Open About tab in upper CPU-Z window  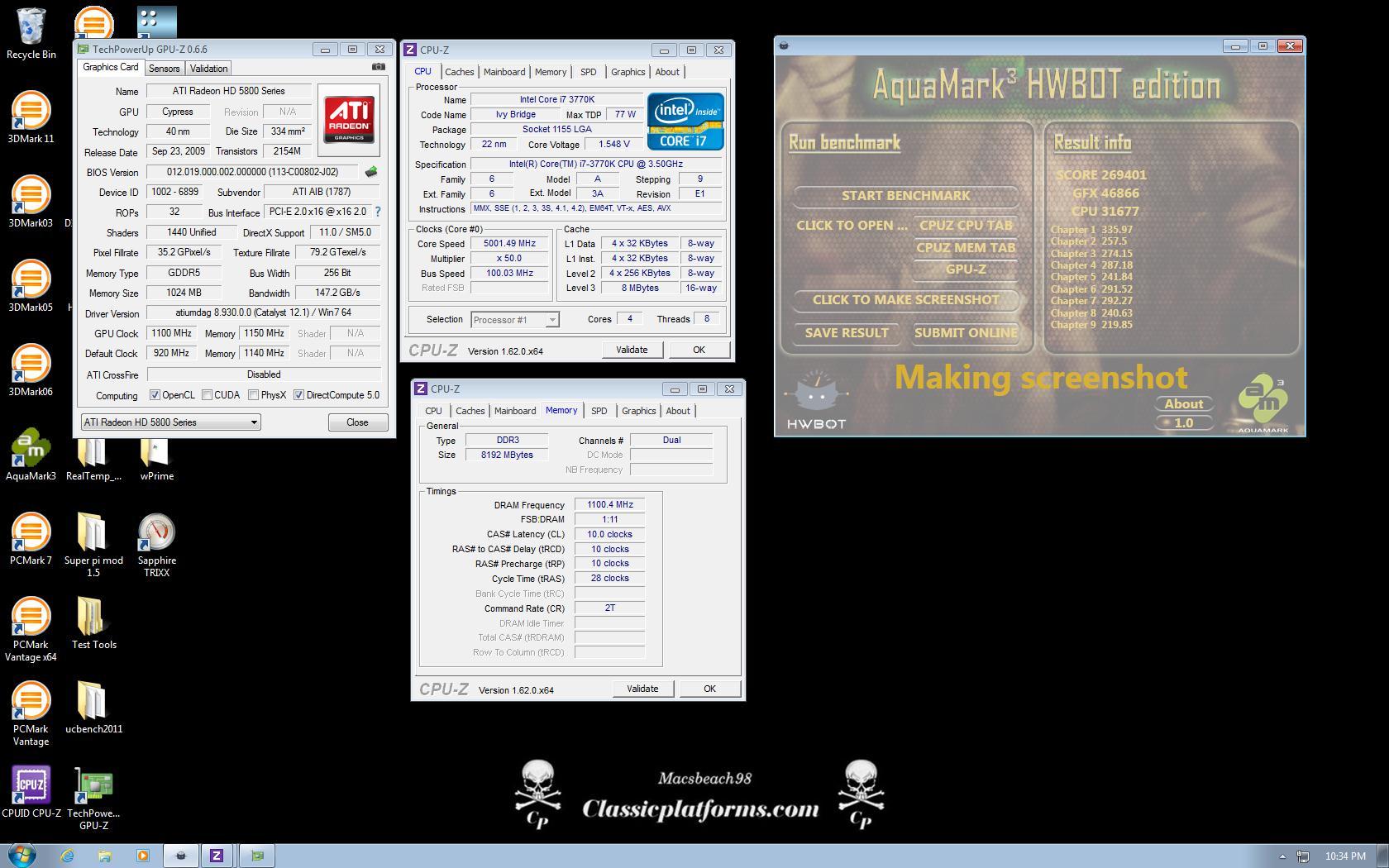point(667,72)
